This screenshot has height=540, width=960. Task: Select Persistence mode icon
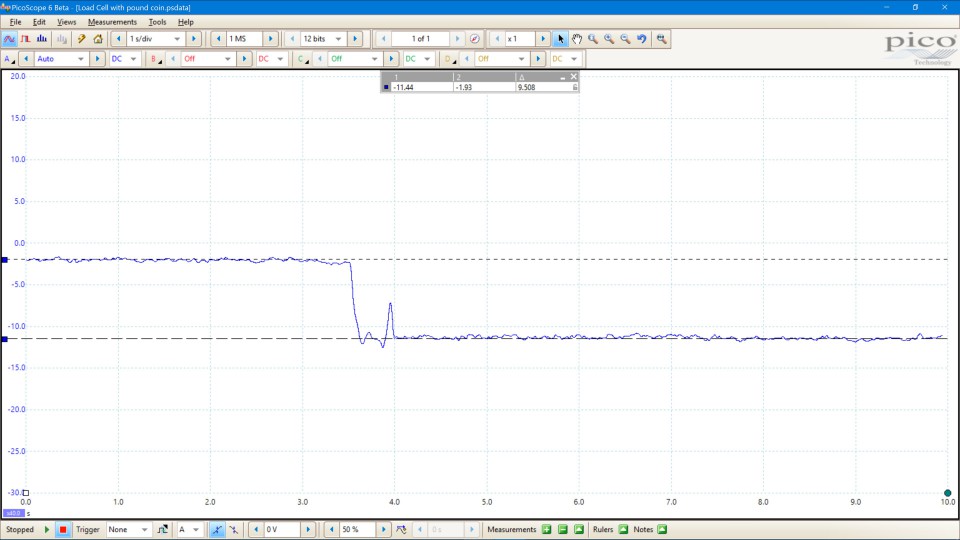point(26,39)
